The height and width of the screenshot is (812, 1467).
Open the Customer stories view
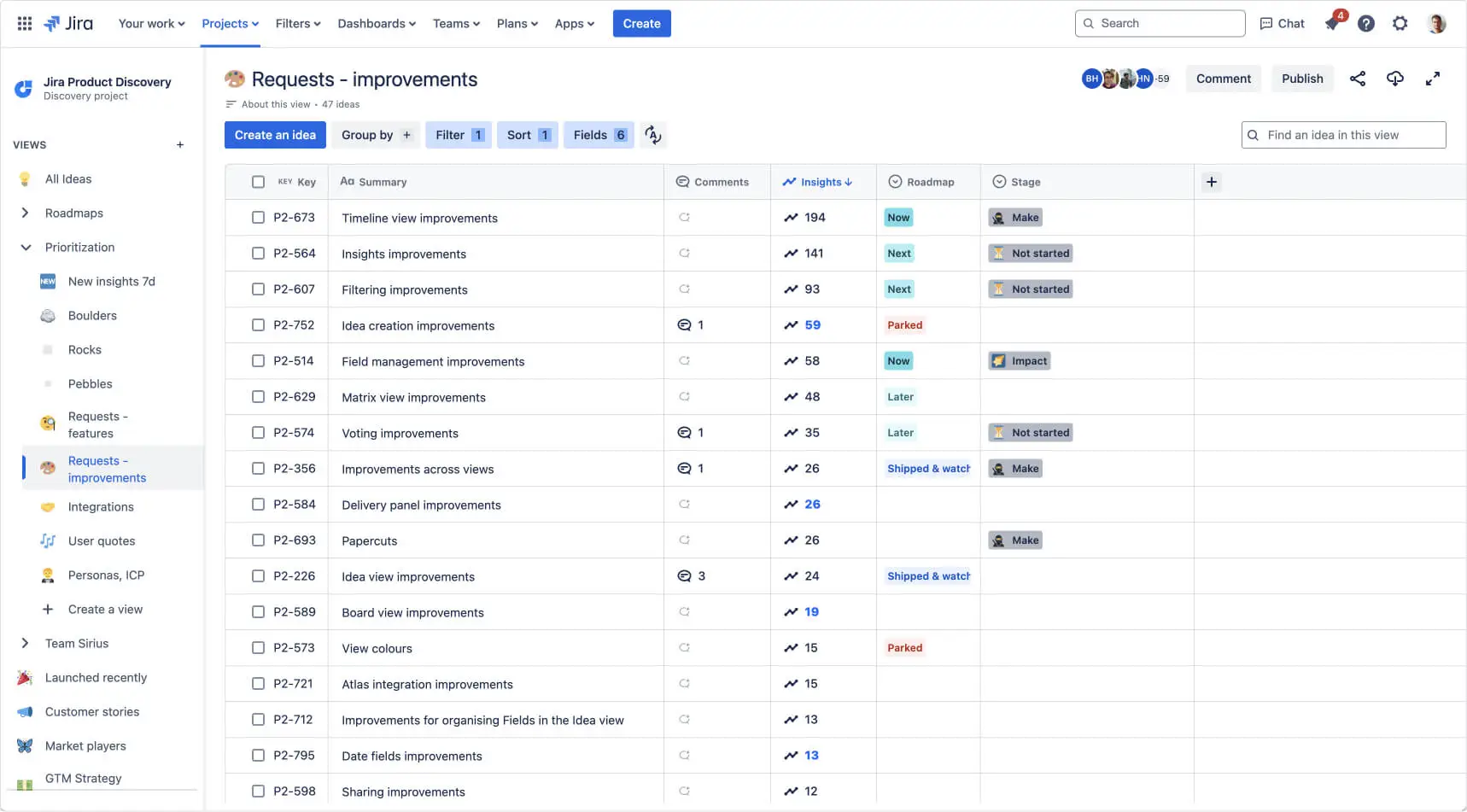(x=92, y=712)
